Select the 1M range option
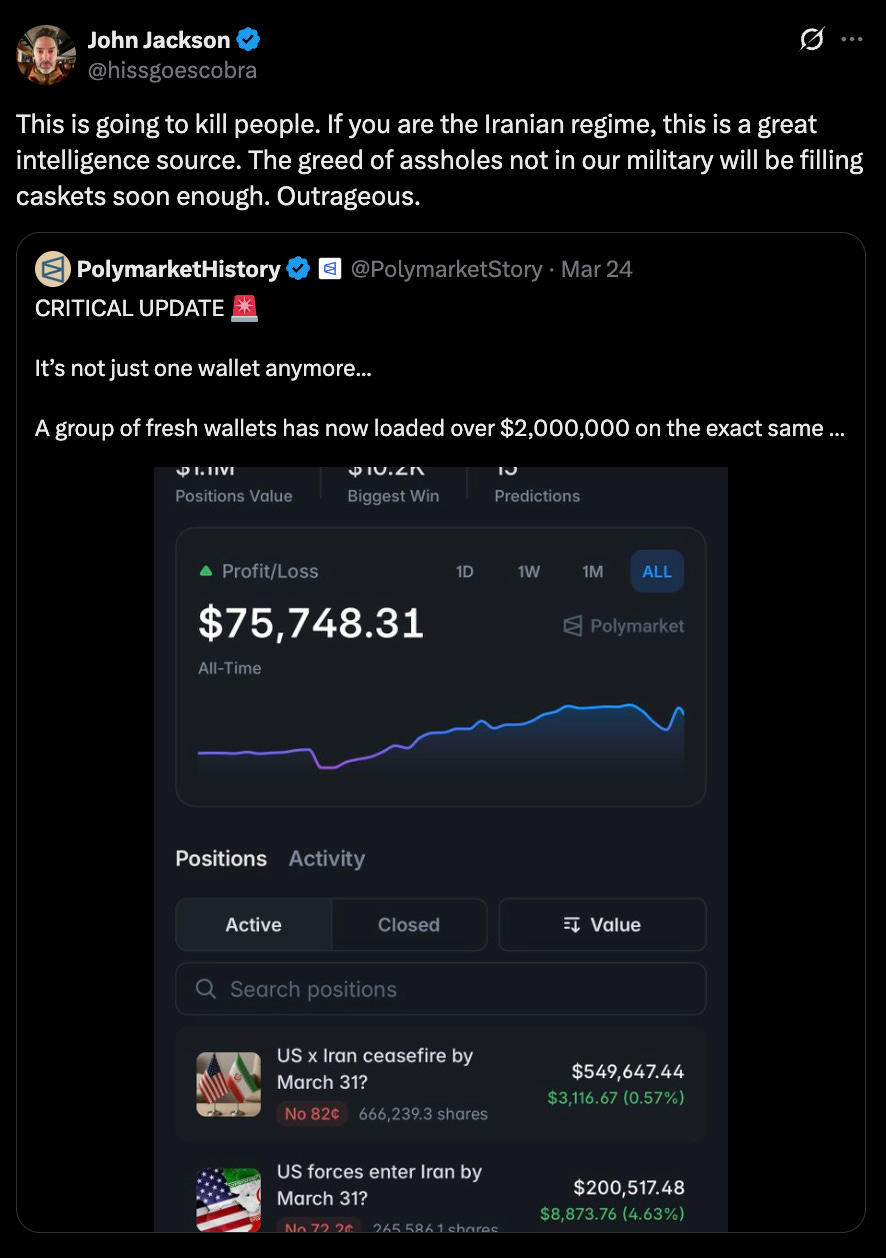The width and height of the screenshot is (886, 1258). point(593,572)
